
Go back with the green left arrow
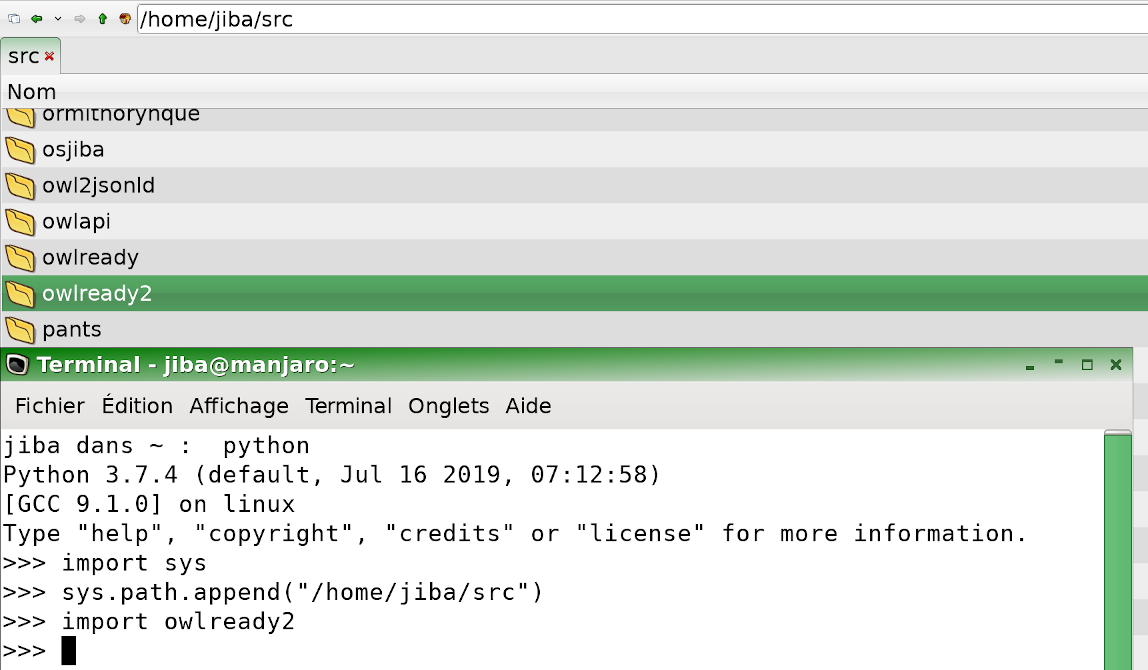[36, 19]
